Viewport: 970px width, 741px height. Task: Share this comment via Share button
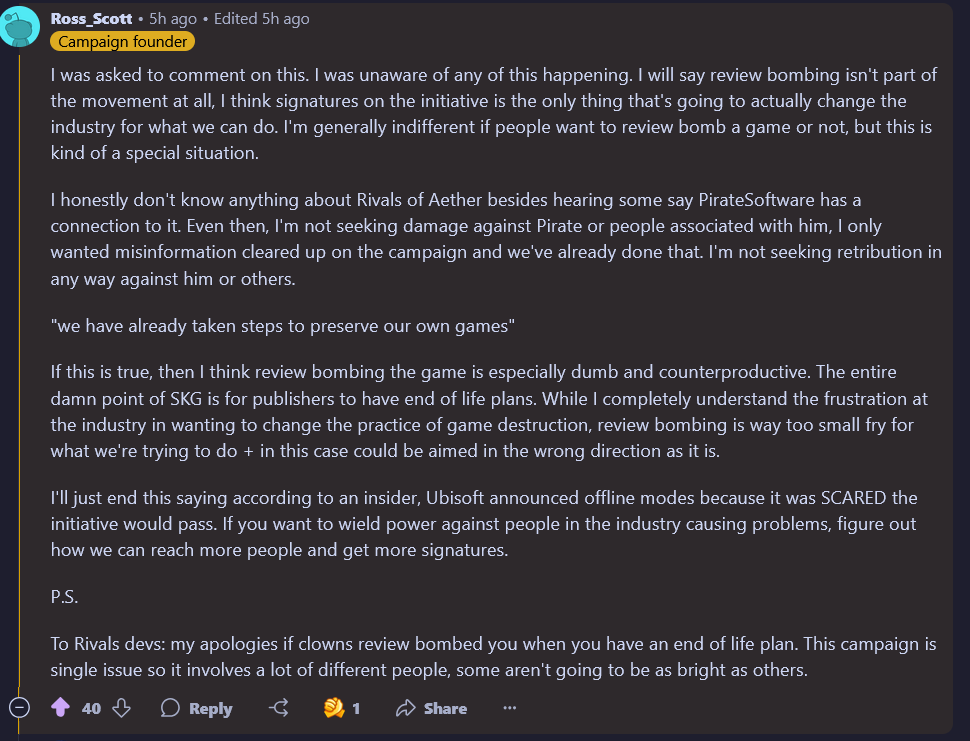432,708
